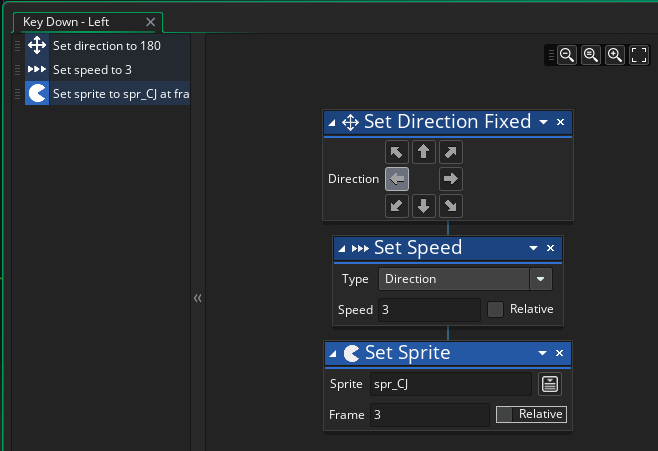658x451 pixels.
Task: Click the zoom in magnifier icon
Action: [615, 56]
